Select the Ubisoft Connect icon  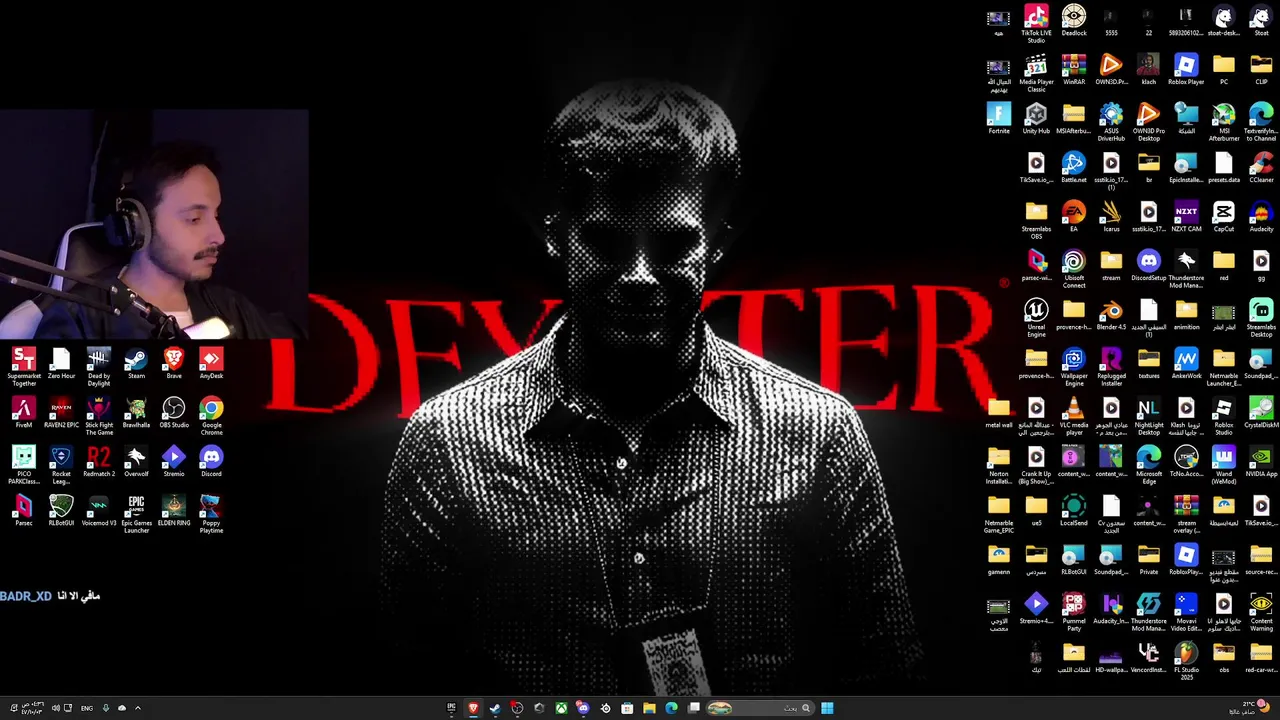(x=1074, y=269)
